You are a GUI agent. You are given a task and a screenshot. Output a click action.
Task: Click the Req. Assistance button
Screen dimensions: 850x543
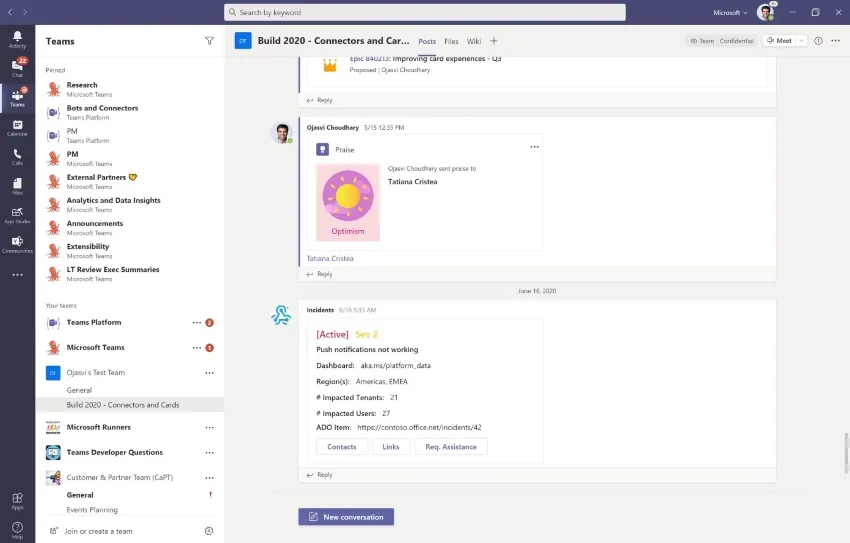click(x=451, y=447)
